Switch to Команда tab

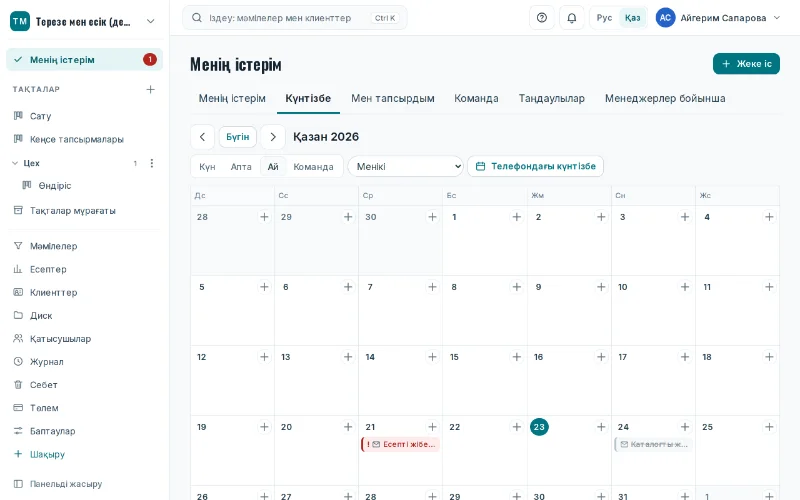tap(477, 98)
